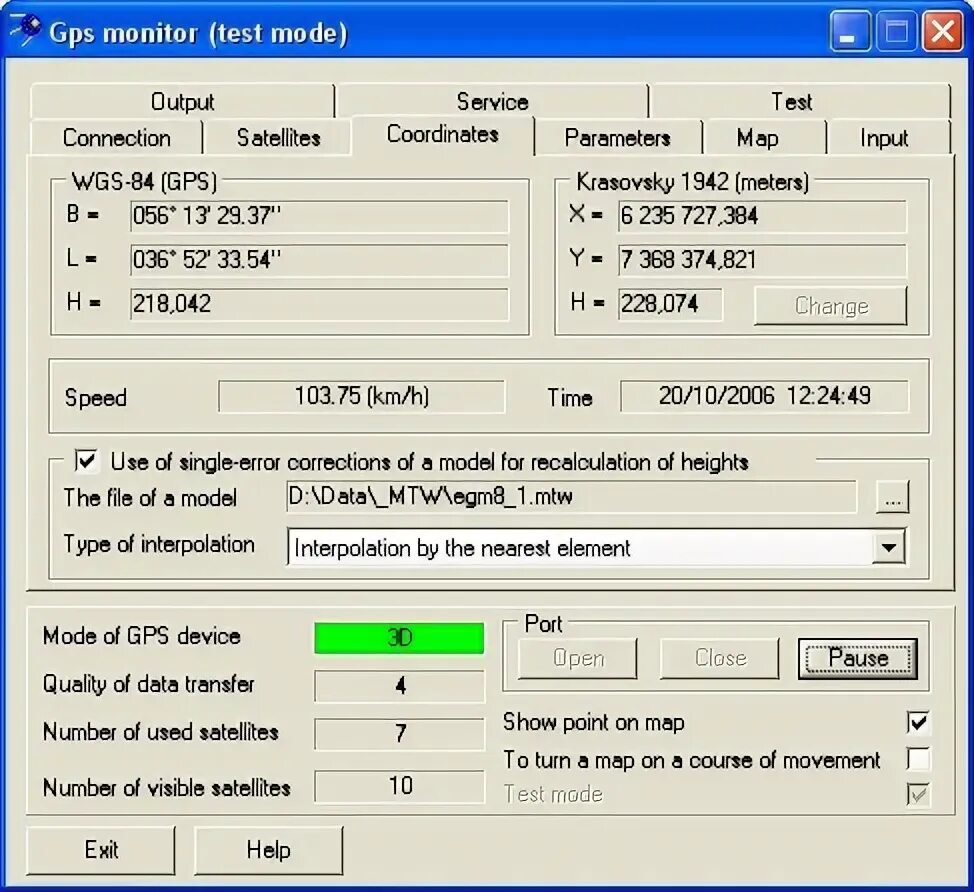This screenshot has height=892, width=974.
Task: Toggle single-error corrections checkbox
Action: tap(86, 462)
